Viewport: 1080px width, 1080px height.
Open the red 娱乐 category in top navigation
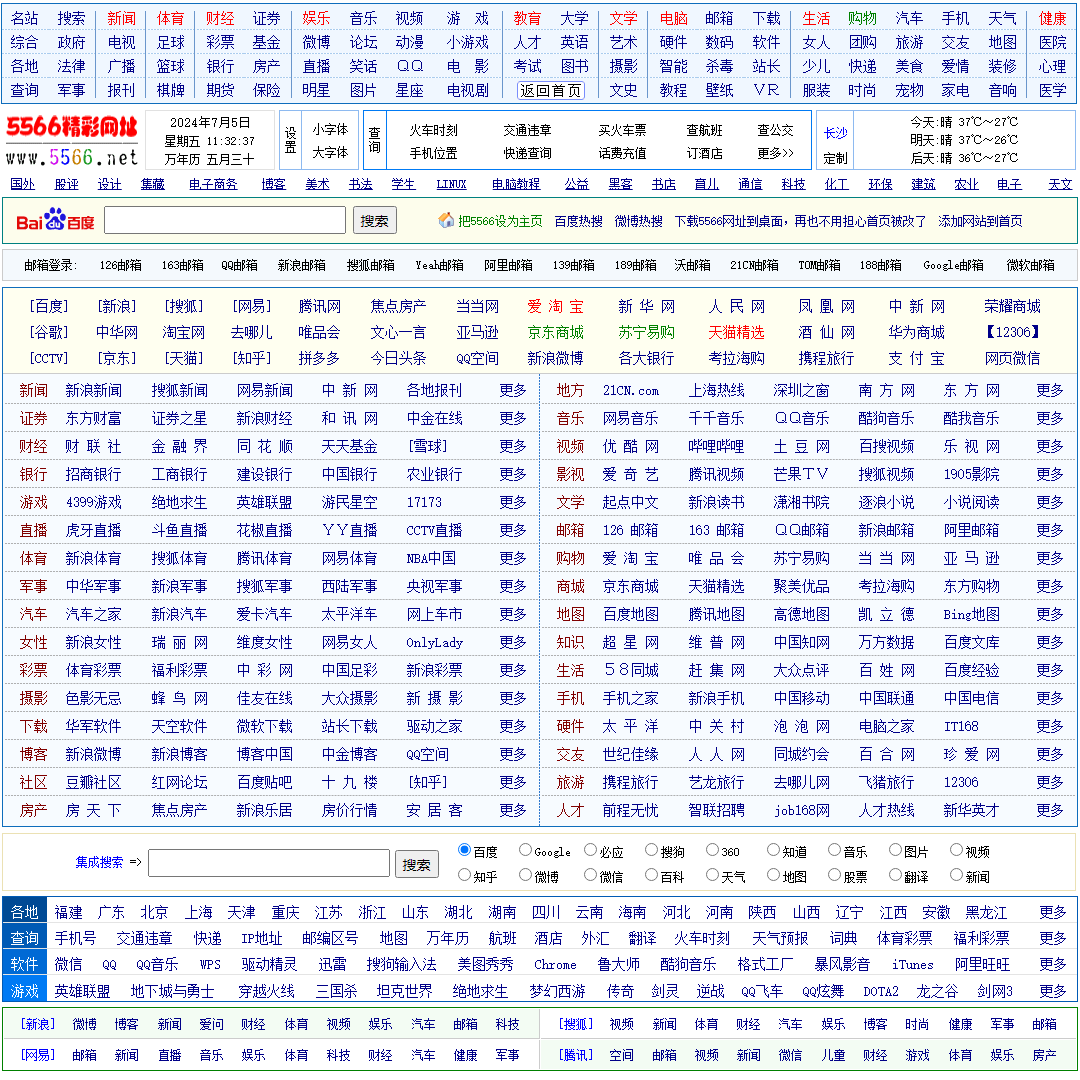pyautogui.click(x=316, y=19)
